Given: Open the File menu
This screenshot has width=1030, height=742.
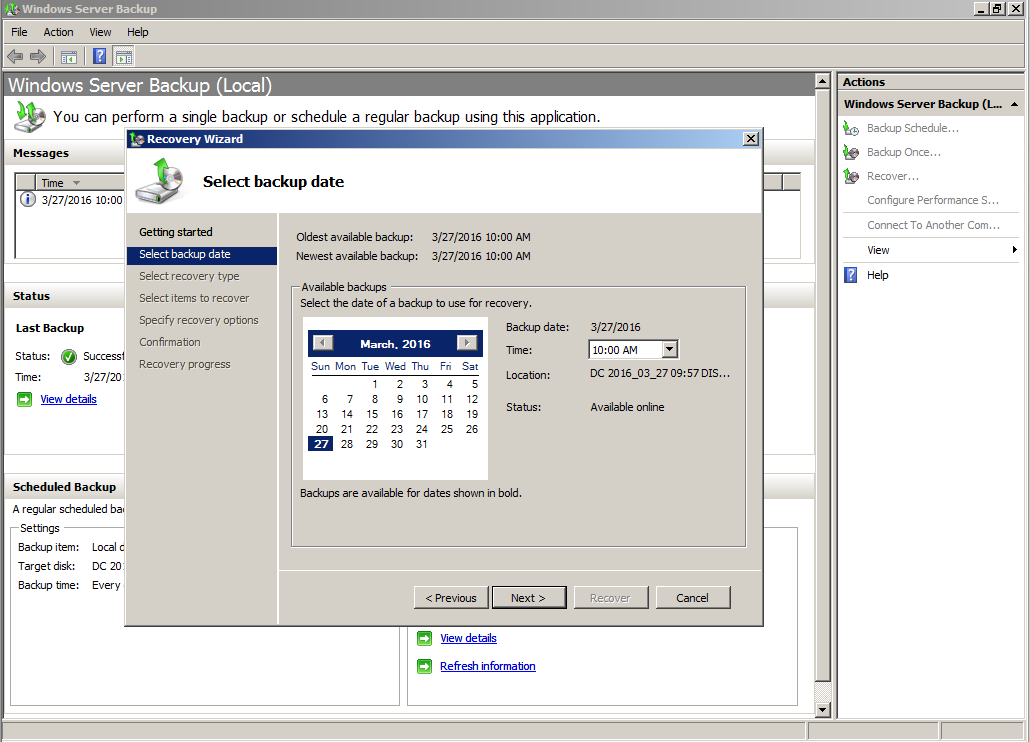Looking at the screenshot, I should pos(19,32).
